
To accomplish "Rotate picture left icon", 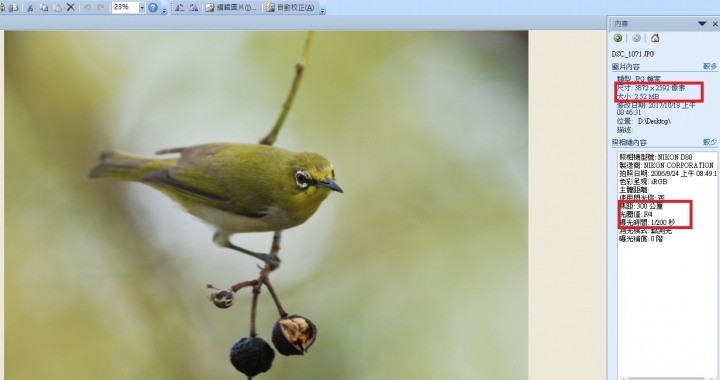I will pos(180,7).
